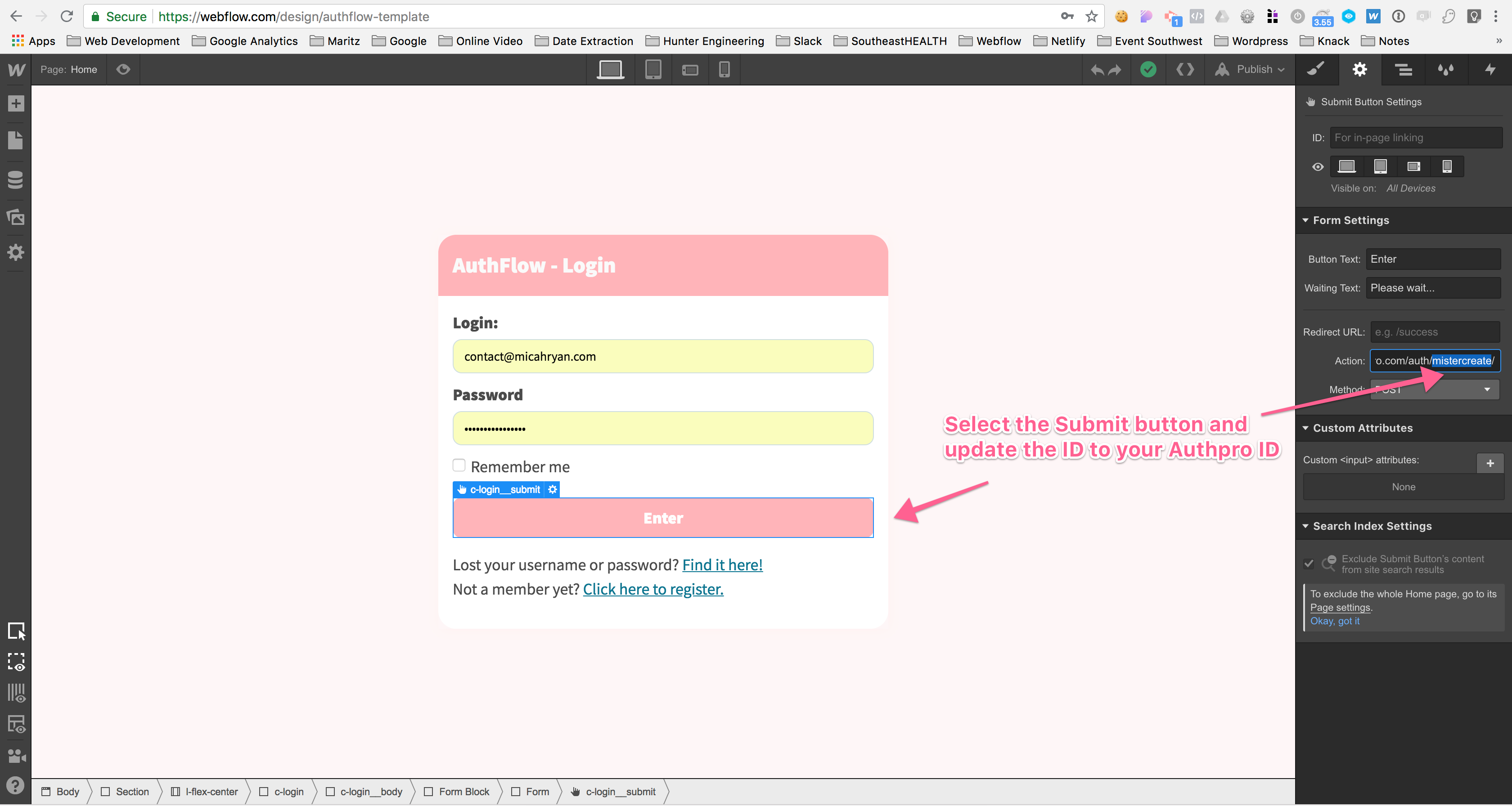Select l-flex-center in the breadcrumb bar
Image resolution: width=1512 pixels, height=806 pixels.
205,791
